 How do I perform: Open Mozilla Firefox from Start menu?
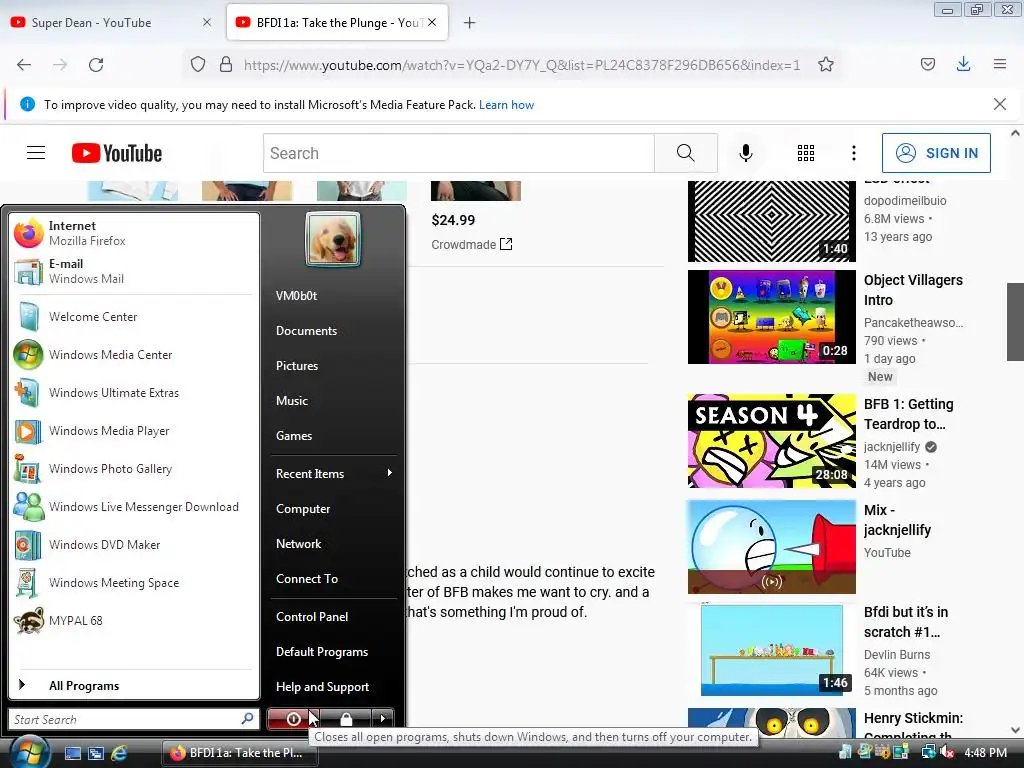(x=134, y=233)
